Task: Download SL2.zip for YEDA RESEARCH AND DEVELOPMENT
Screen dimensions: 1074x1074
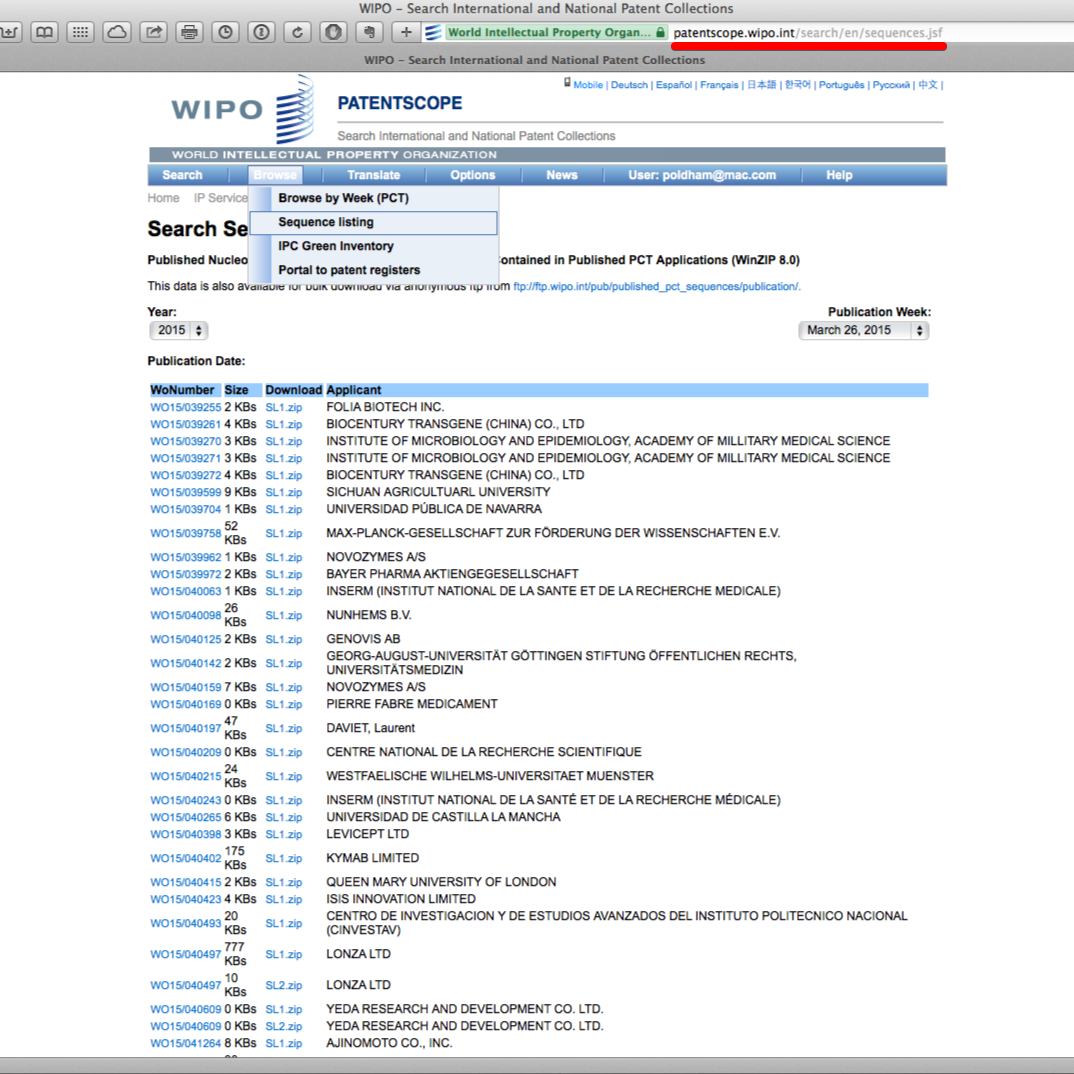Action: coord(284,1027)
